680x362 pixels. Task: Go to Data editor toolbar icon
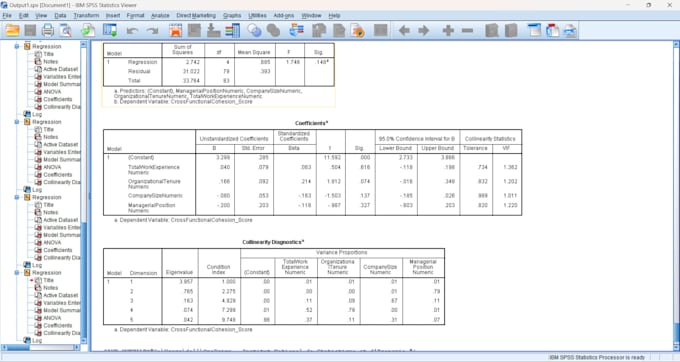click(x=176, y=30)
